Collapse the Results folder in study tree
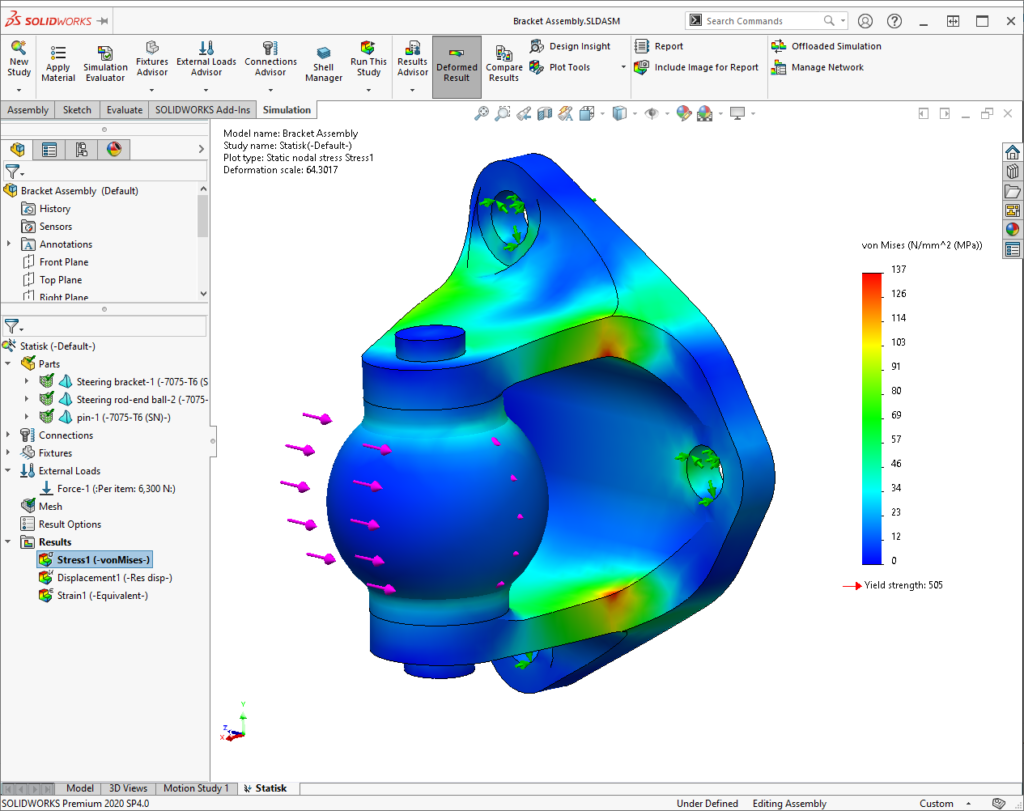Screen dimensions: 1024x811 coord(9,542)
